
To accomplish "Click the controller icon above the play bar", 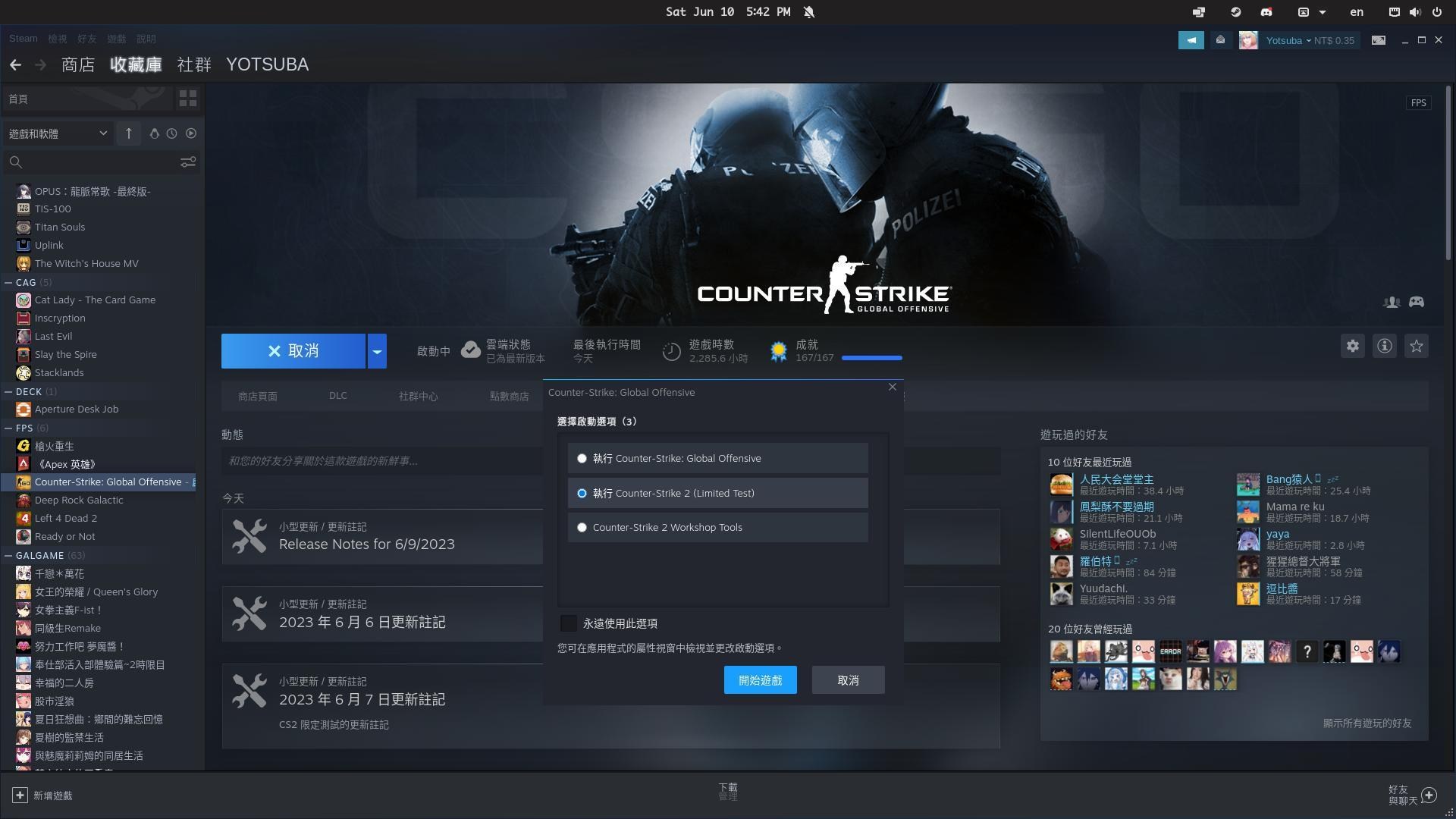I will tap(1417, 302).
